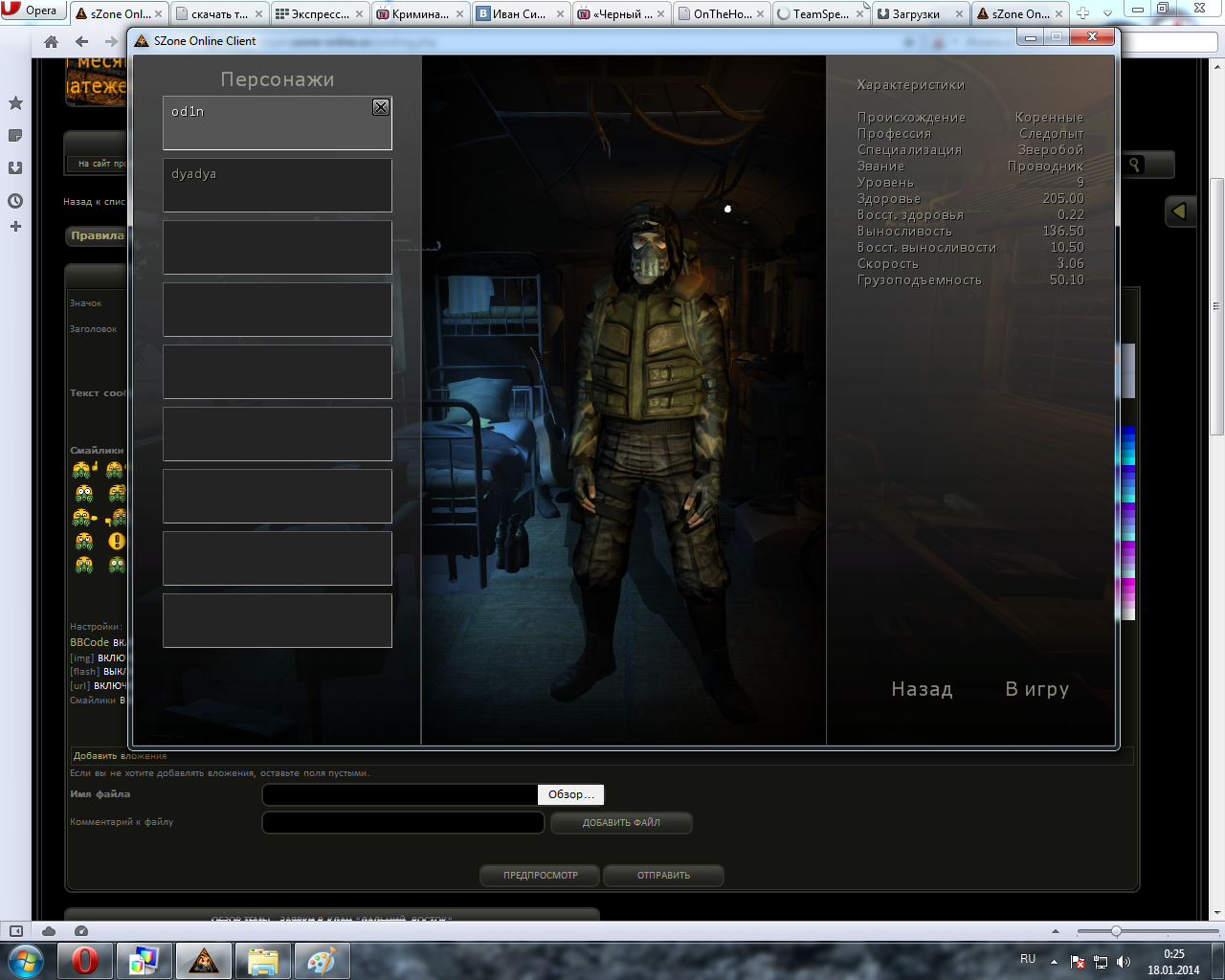Viewport: 1225px width, 980px height.
Task: Select the dyadya character slot
Action: (x=277, y=185)
